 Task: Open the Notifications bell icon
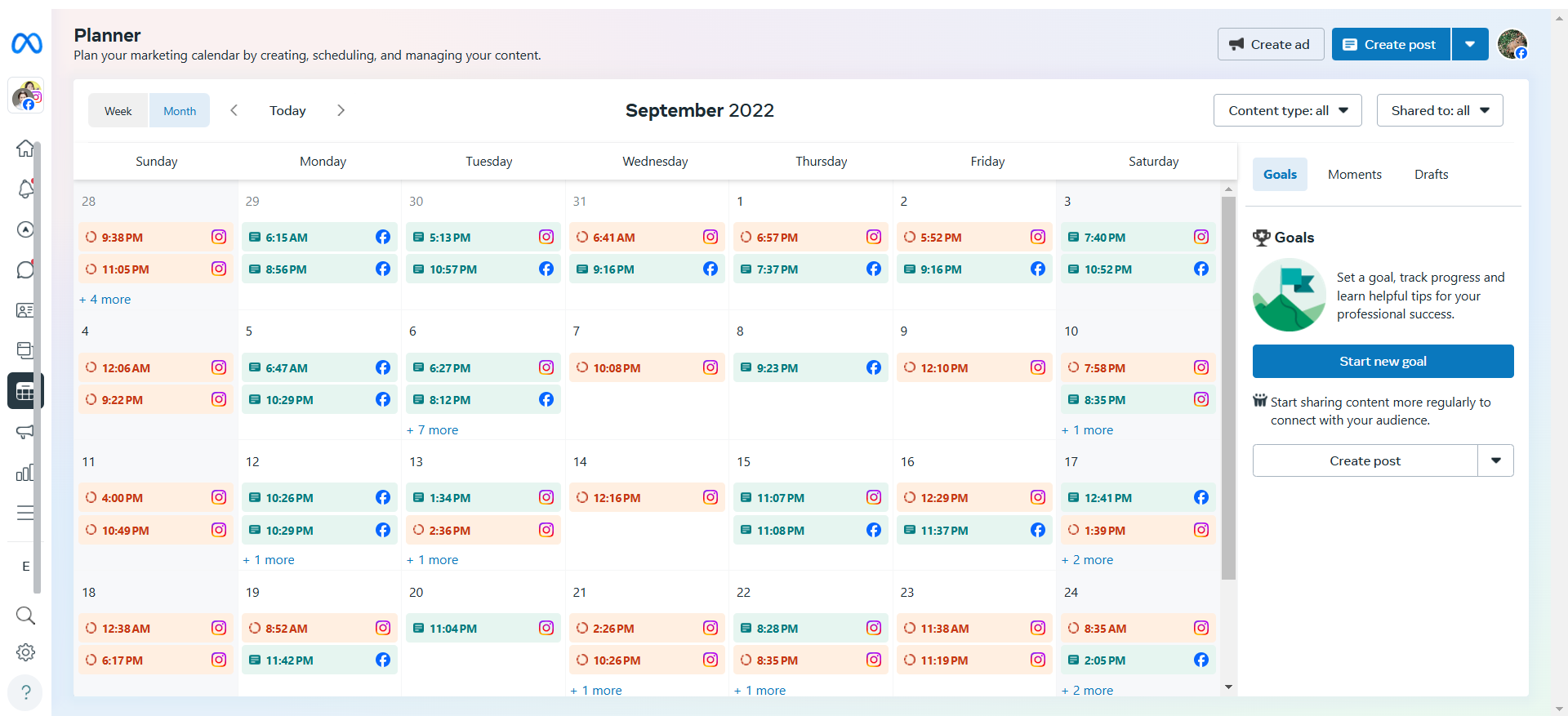coord(25,189)
